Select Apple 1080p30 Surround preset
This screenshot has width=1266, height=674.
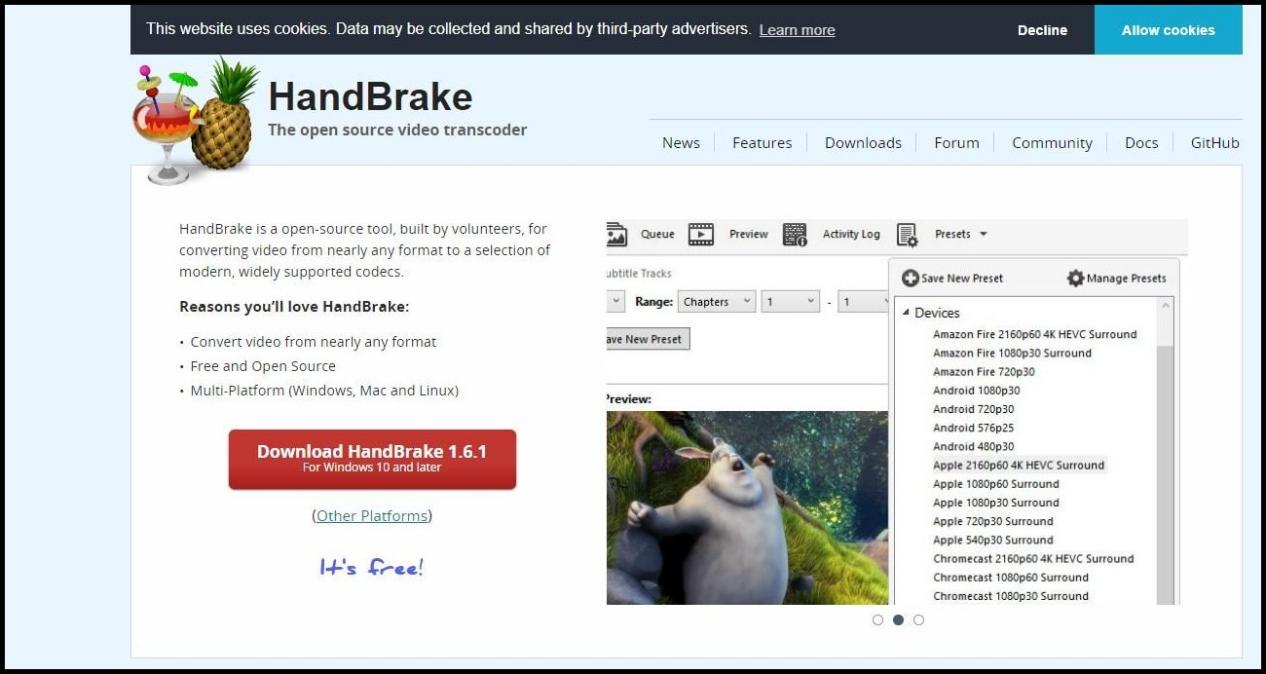click(996, 503)
